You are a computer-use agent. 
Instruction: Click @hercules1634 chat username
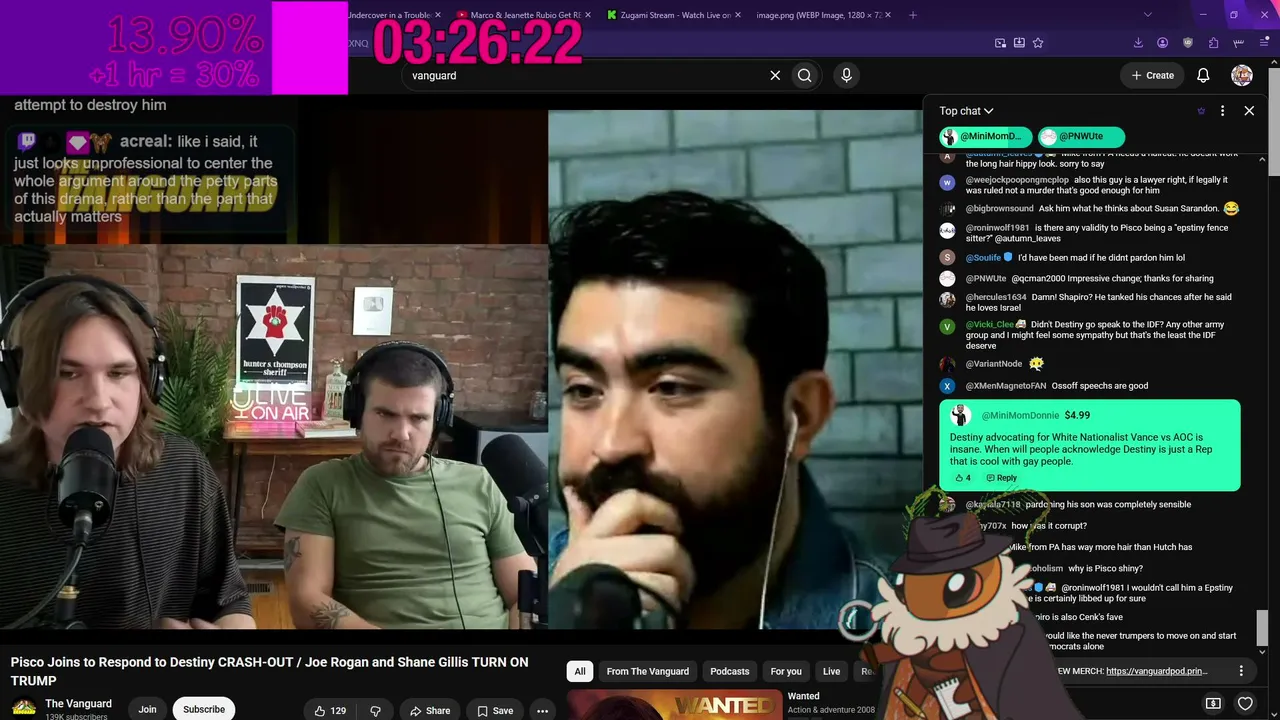(996, 297)
